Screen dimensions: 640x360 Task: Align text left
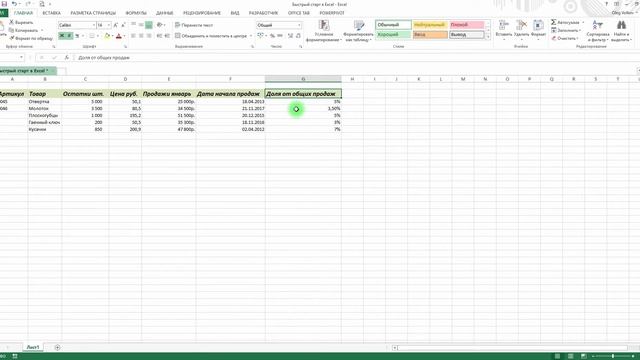pos(133,36)
